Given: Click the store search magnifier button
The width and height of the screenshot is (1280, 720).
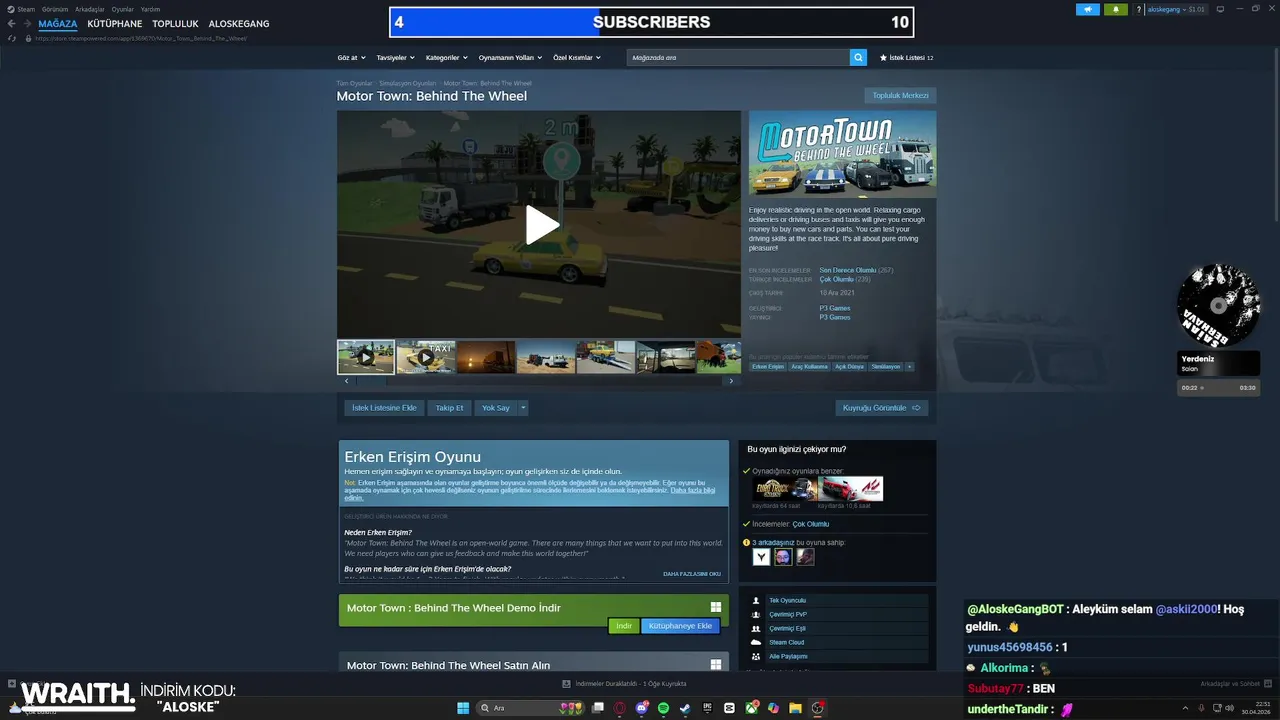Looking at the screenshot, I should point(858,57).
